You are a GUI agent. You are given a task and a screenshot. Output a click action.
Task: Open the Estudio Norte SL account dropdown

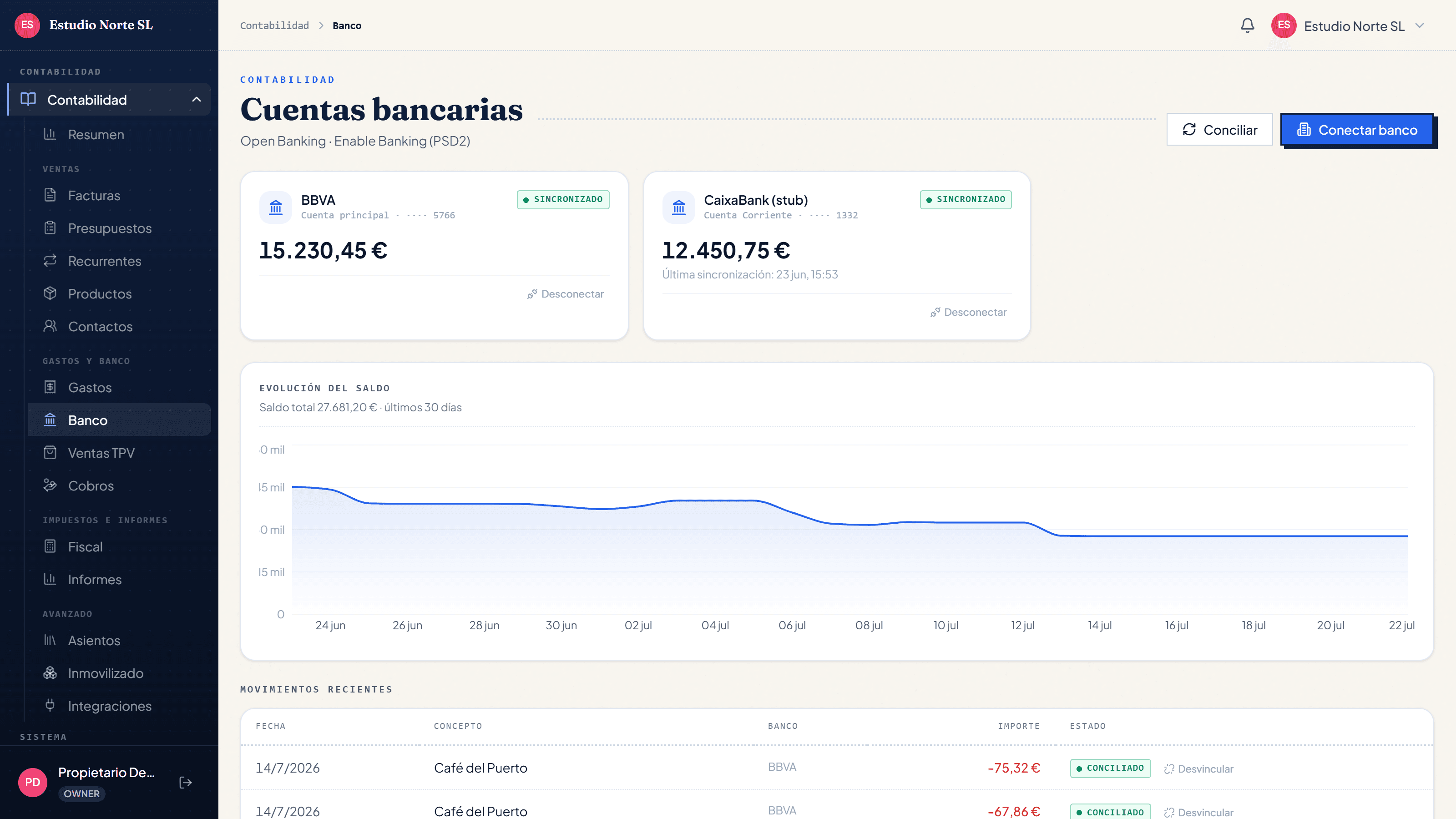tap(1348, 26)
